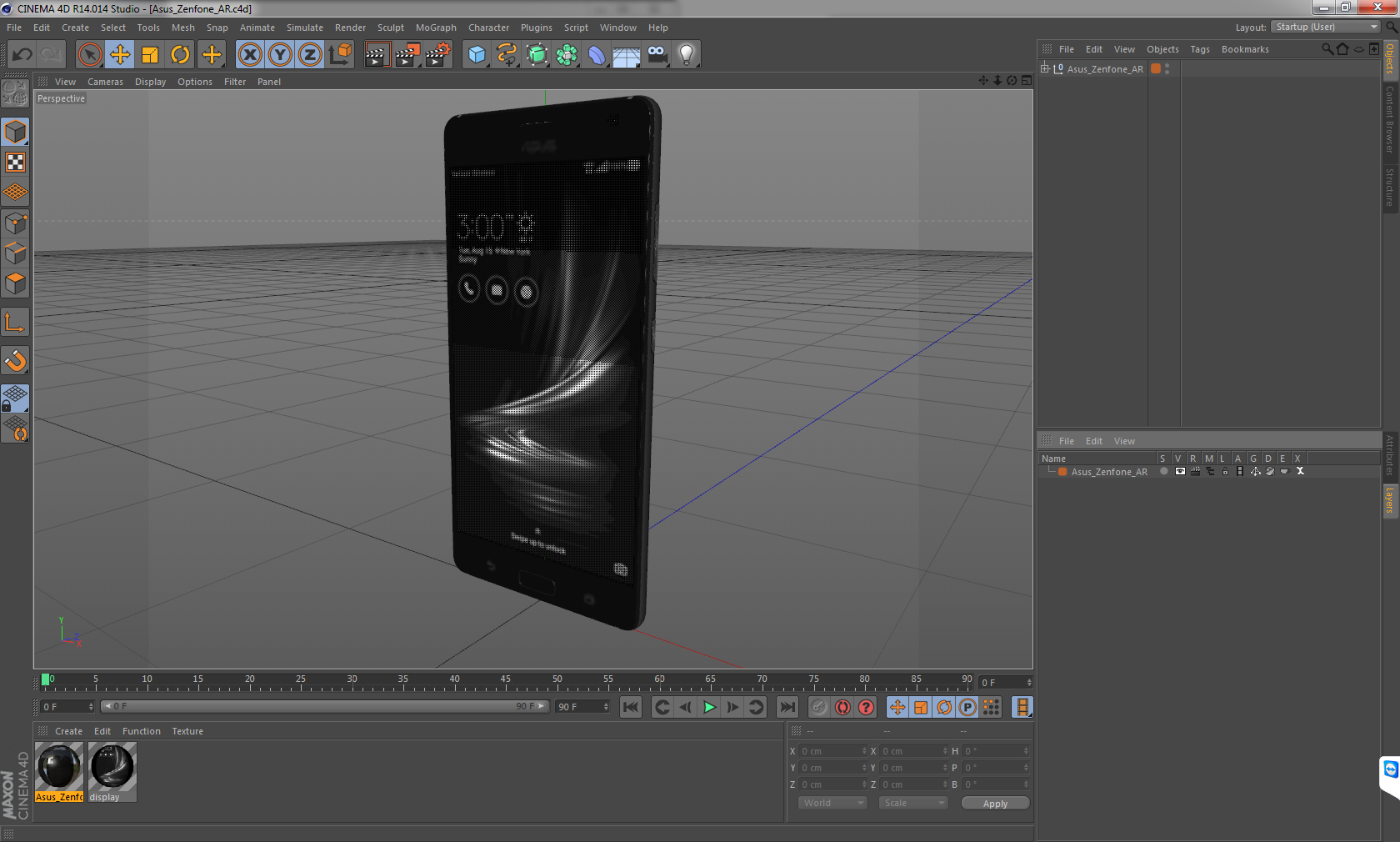
Task: Render active view clapper icon
Action: coord(377,55)
